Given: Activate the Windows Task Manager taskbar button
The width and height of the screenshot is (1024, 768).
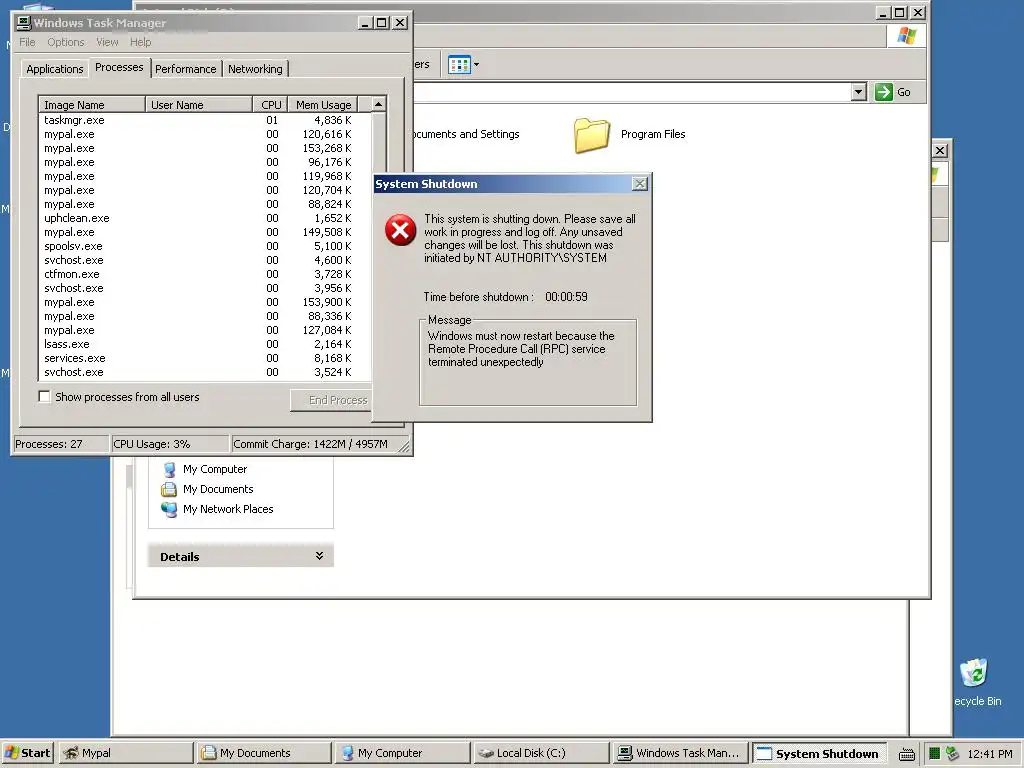Looking at the screenshot, I should tap(679, 753).
